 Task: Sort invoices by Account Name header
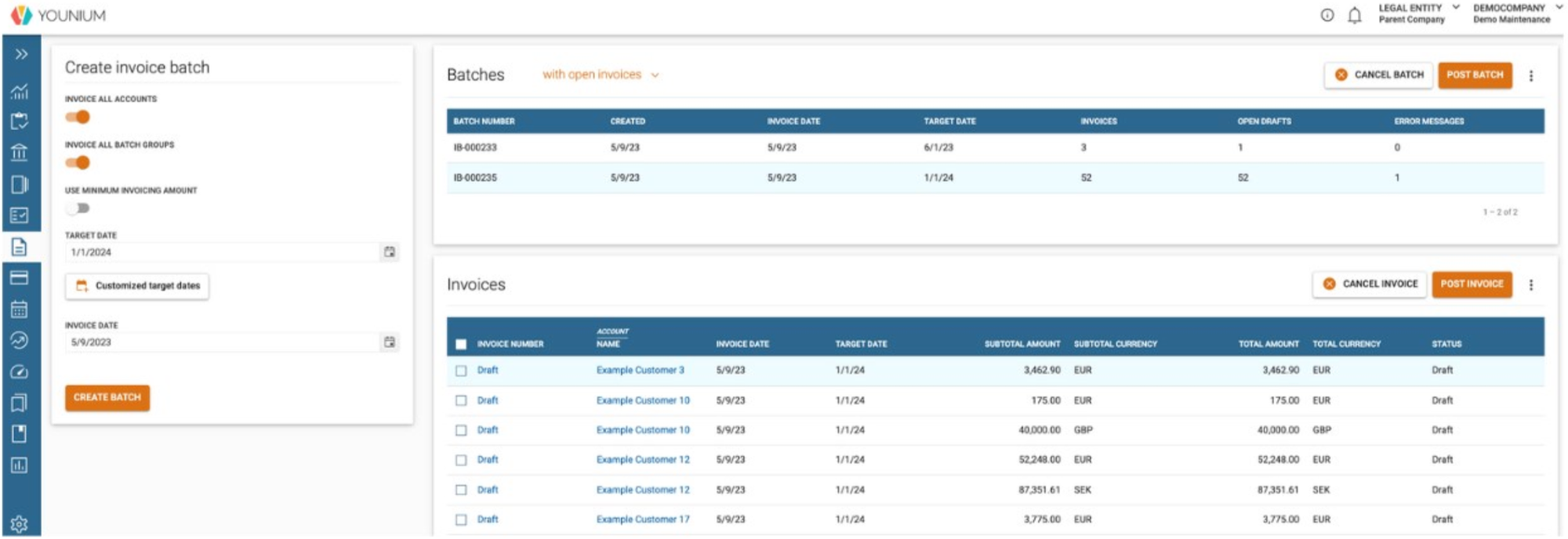tap(612, 338)
